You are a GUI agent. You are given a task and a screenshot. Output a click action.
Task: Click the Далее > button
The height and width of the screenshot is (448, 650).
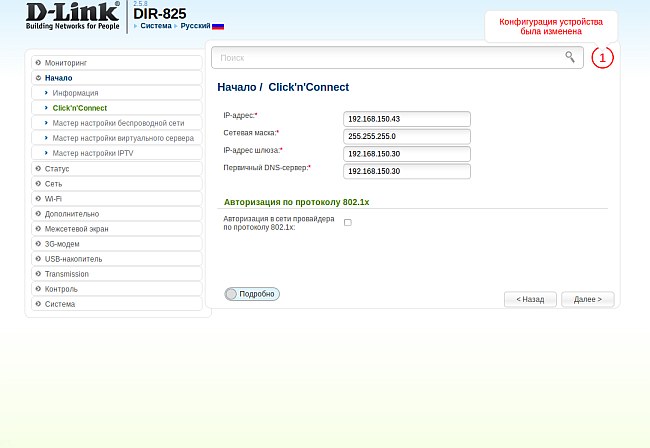pyautogui.click(x=587, y=299)
